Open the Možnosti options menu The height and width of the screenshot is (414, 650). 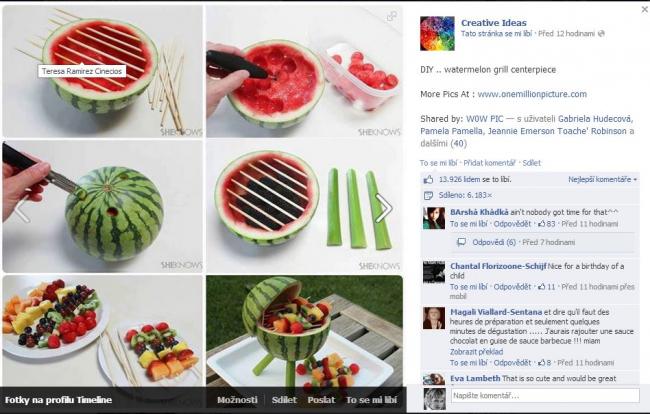click(237, 400)
